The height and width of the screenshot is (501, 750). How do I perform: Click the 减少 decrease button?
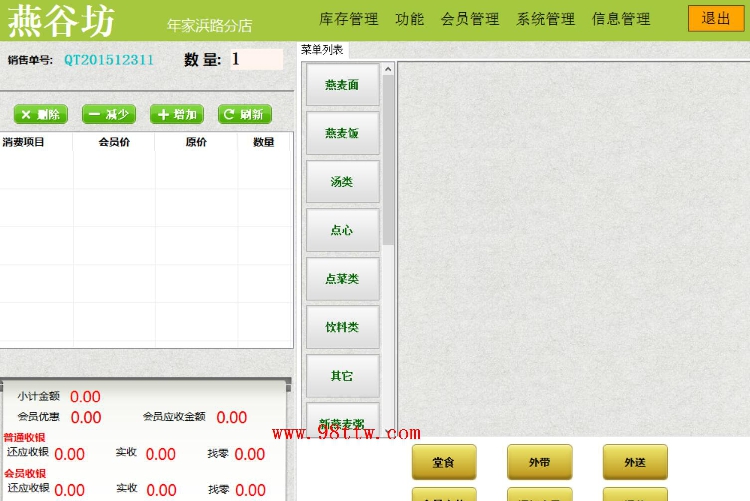coord(109,114)
